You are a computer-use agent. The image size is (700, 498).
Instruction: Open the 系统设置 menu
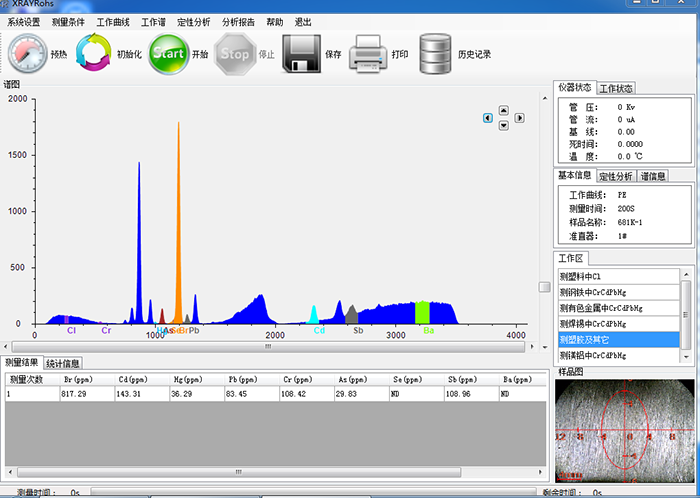pos(24,22)
